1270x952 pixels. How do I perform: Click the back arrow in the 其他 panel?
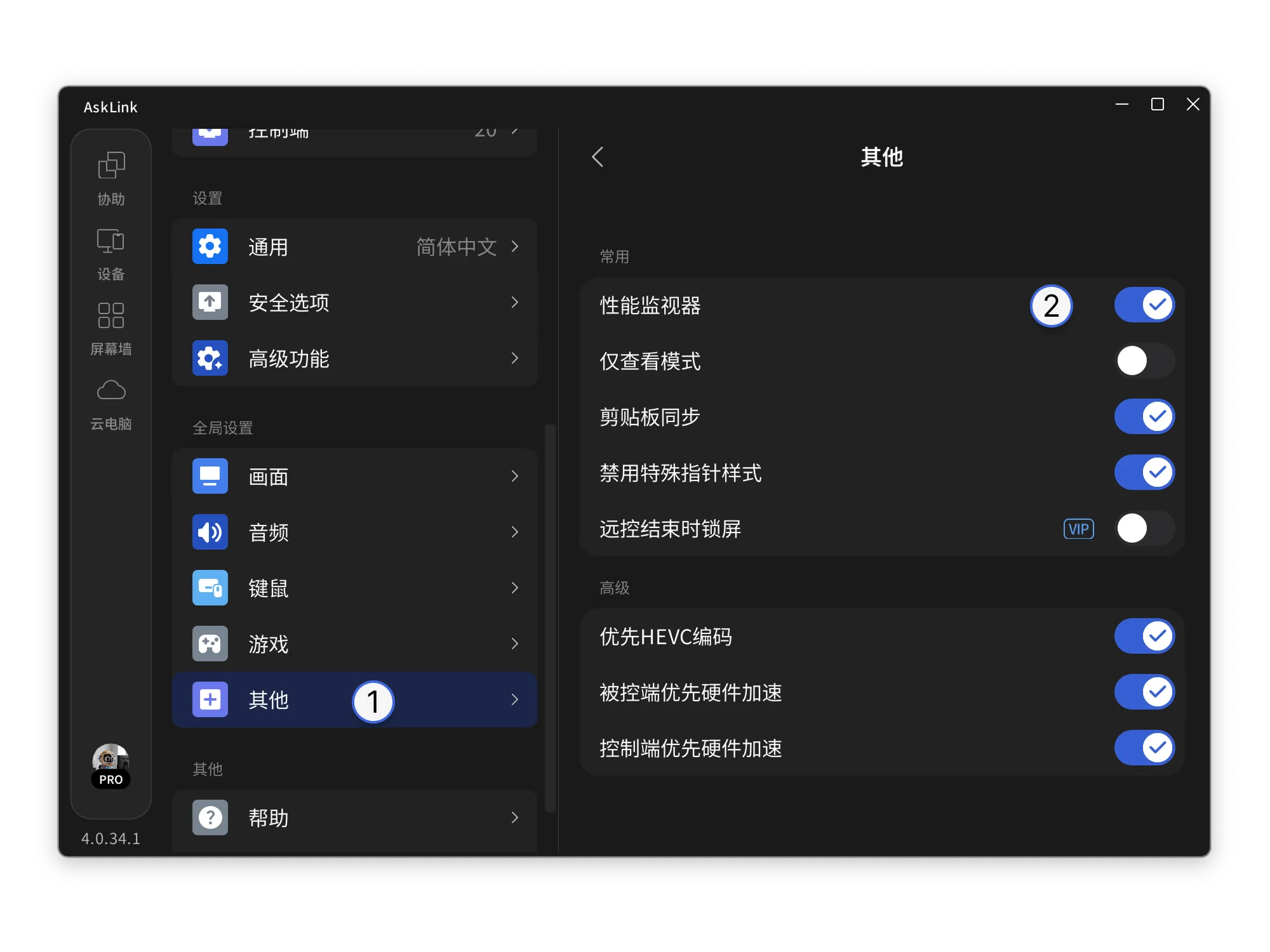click(x=597, y=157)
